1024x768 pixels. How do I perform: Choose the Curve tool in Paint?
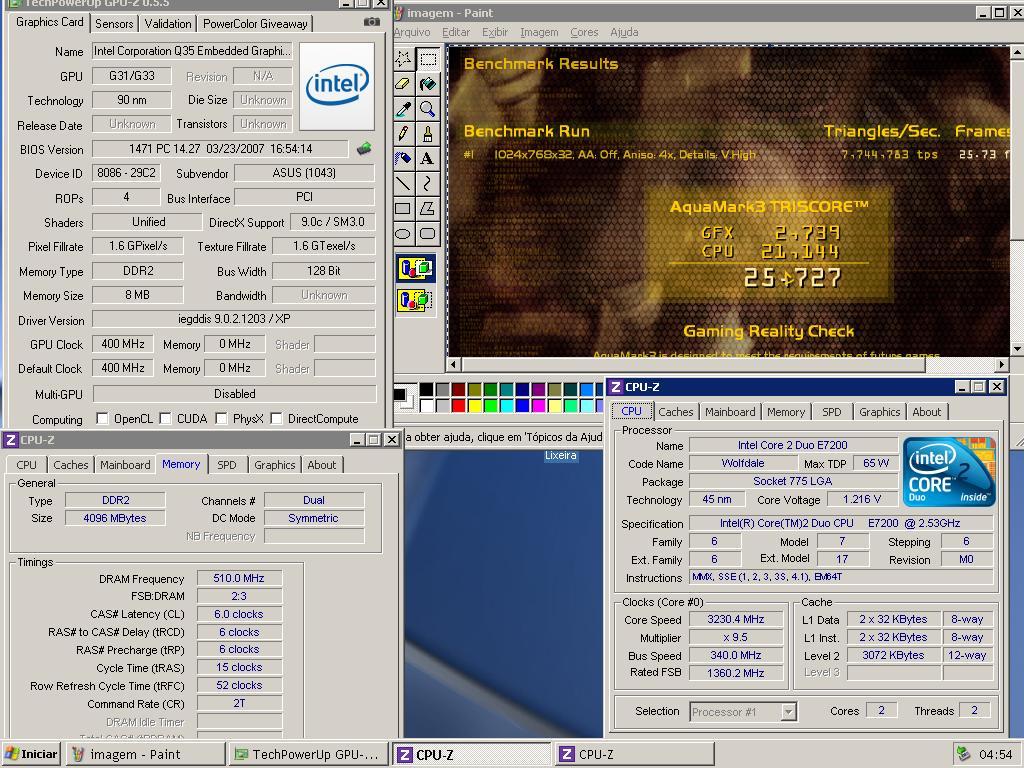pos(428,183)
